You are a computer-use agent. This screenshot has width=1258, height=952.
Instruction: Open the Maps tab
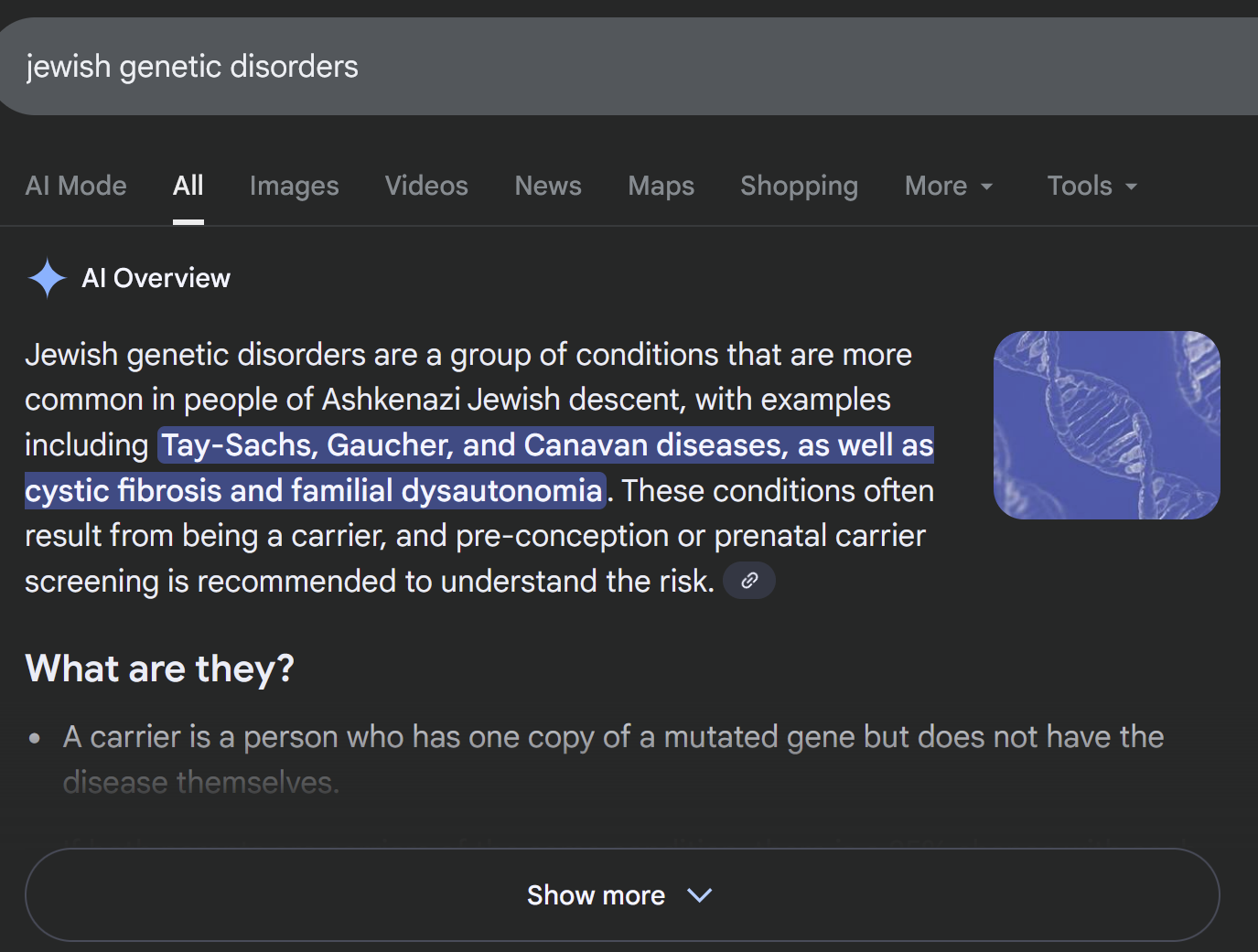coord(661,186)
